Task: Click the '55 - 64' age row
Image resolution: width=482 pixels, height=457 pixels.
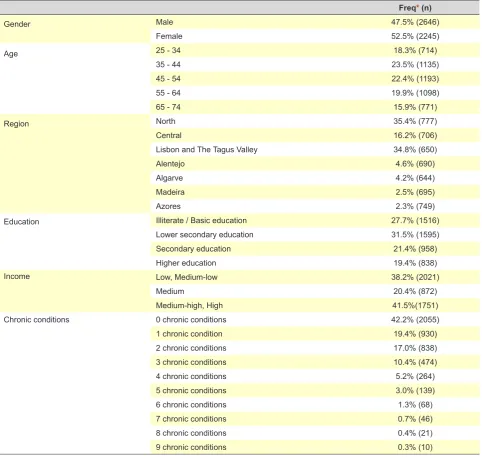Action: [x=168, y=93]
